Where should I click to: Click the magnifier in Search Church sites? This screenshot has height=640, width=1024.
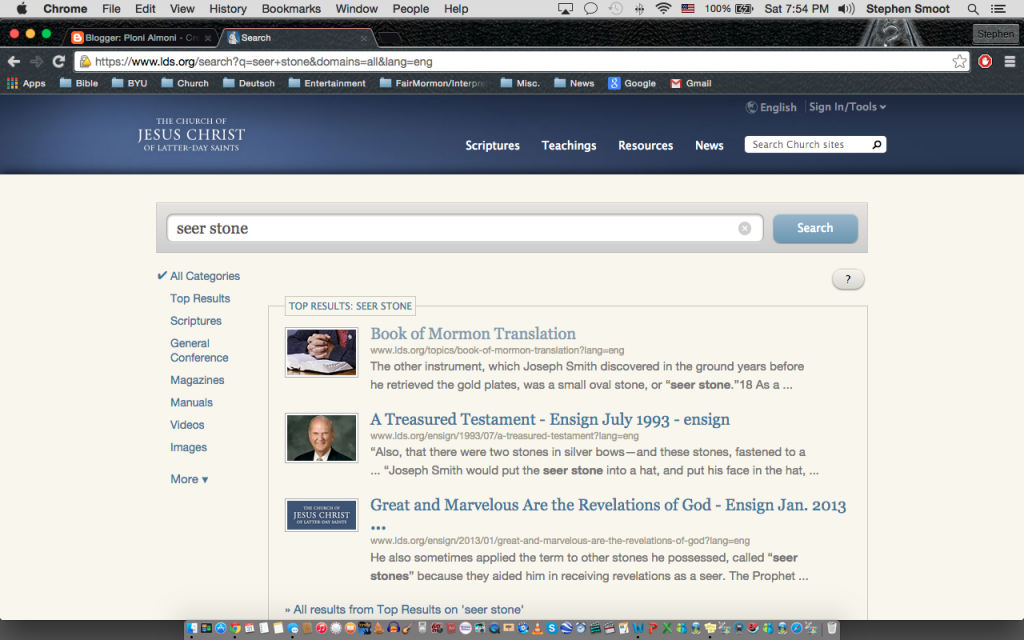876,144
